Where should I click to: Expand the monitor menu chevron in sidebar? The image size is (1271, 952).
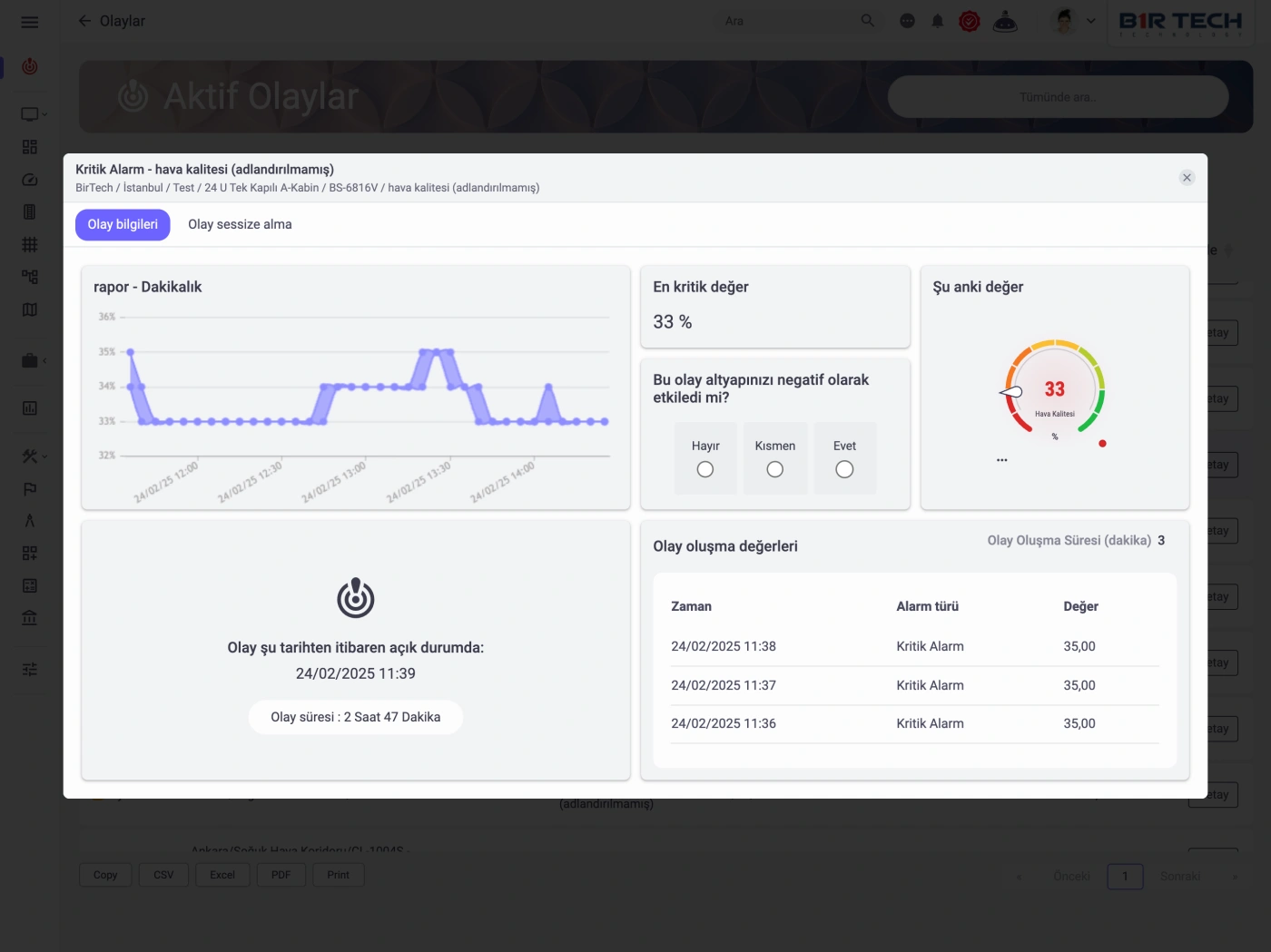click(x=44, y=114)
